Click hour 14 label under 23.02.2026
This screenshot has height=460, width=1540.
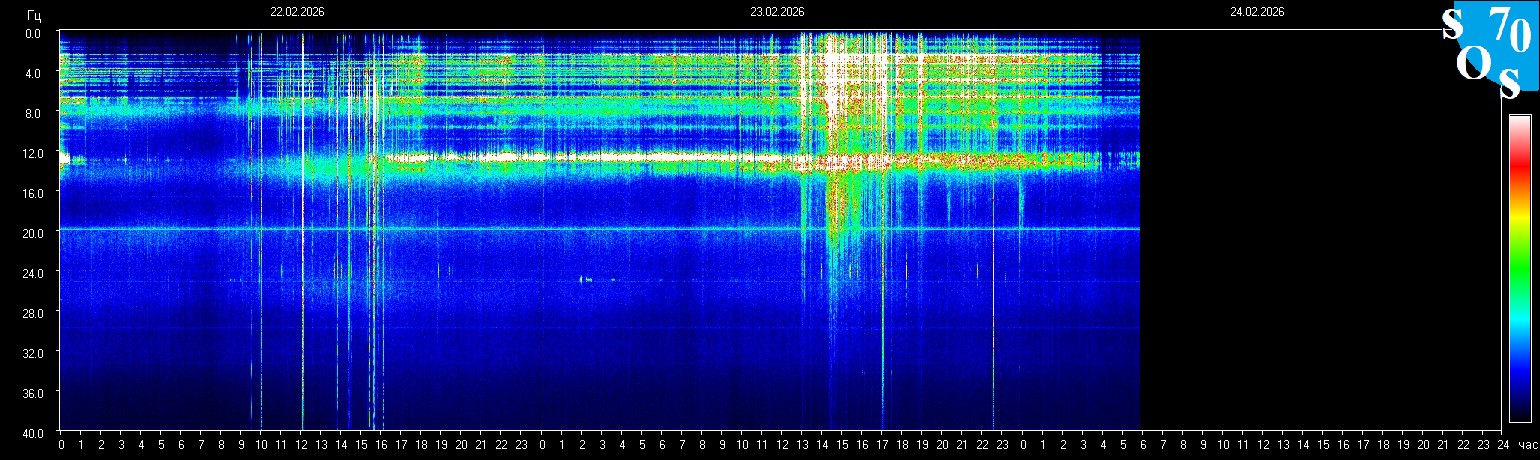click(822, 445)
